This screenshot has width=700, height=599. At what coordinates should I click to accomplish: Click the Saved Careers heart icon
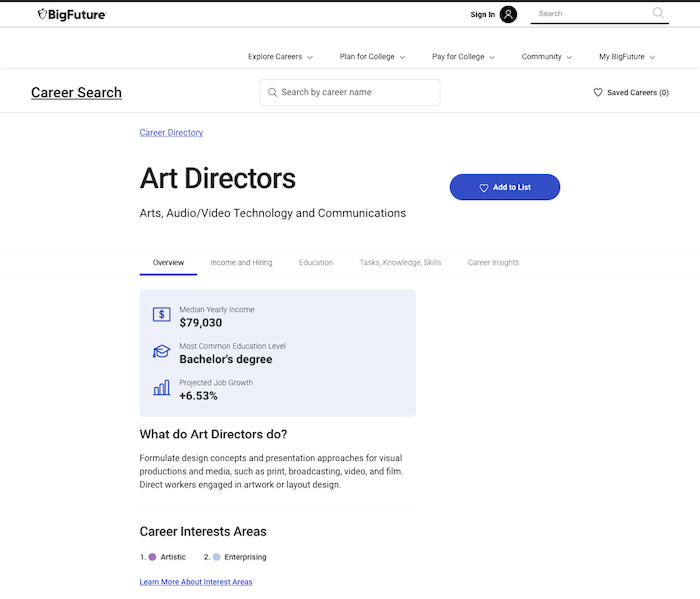[598, 92]
